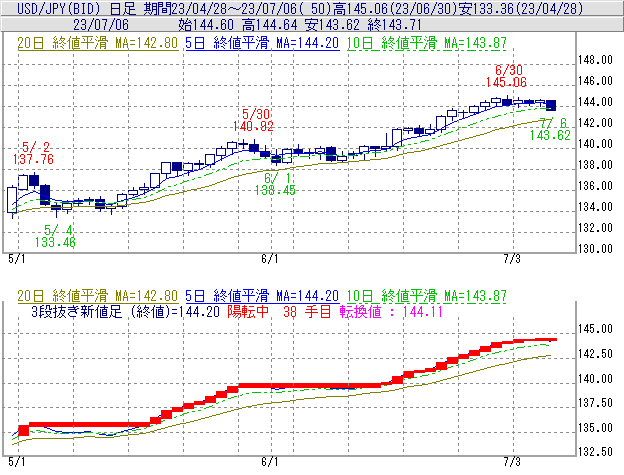Click the 132.50 axis label in lower chart
Viewport: 624px width, 475px height.
pos(595,452)
